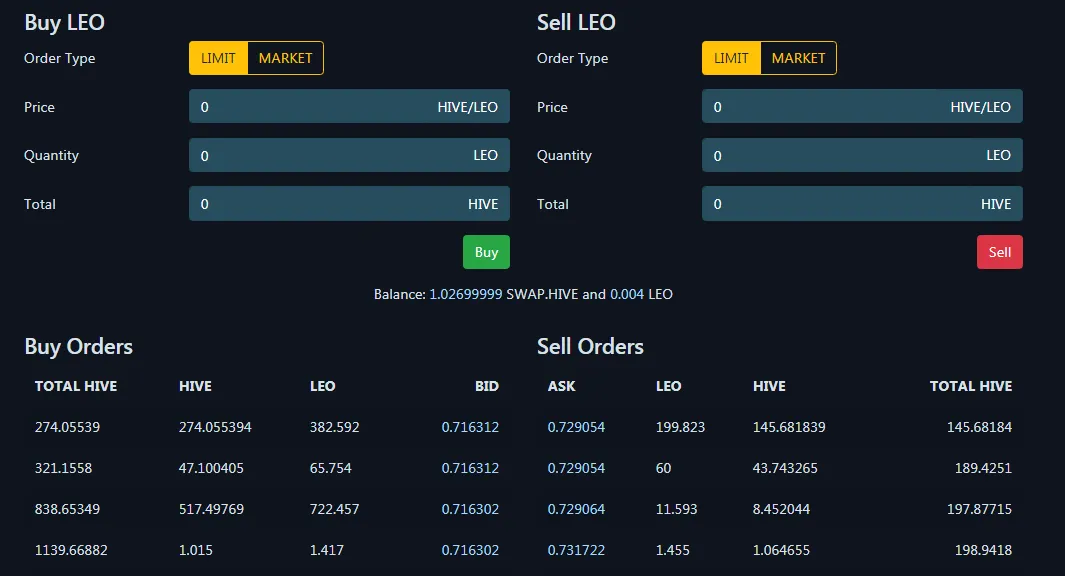Viewport: 1065px width, 576px height.
Task: Click the 0.004 LEO balance link
Action: (627, 294)
